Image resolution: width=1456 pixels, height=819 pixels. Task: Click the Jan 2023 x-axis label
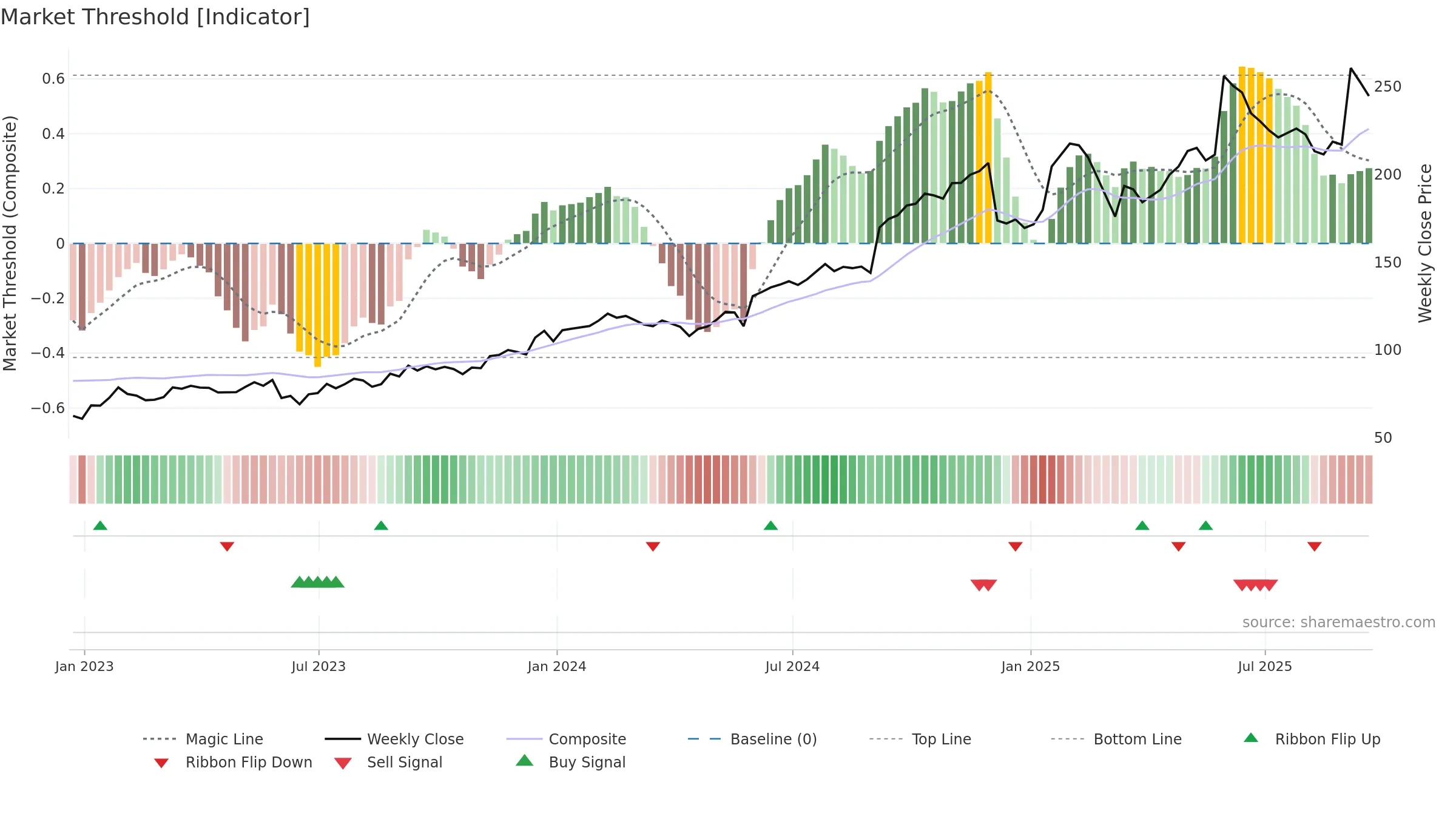[84, 667]
